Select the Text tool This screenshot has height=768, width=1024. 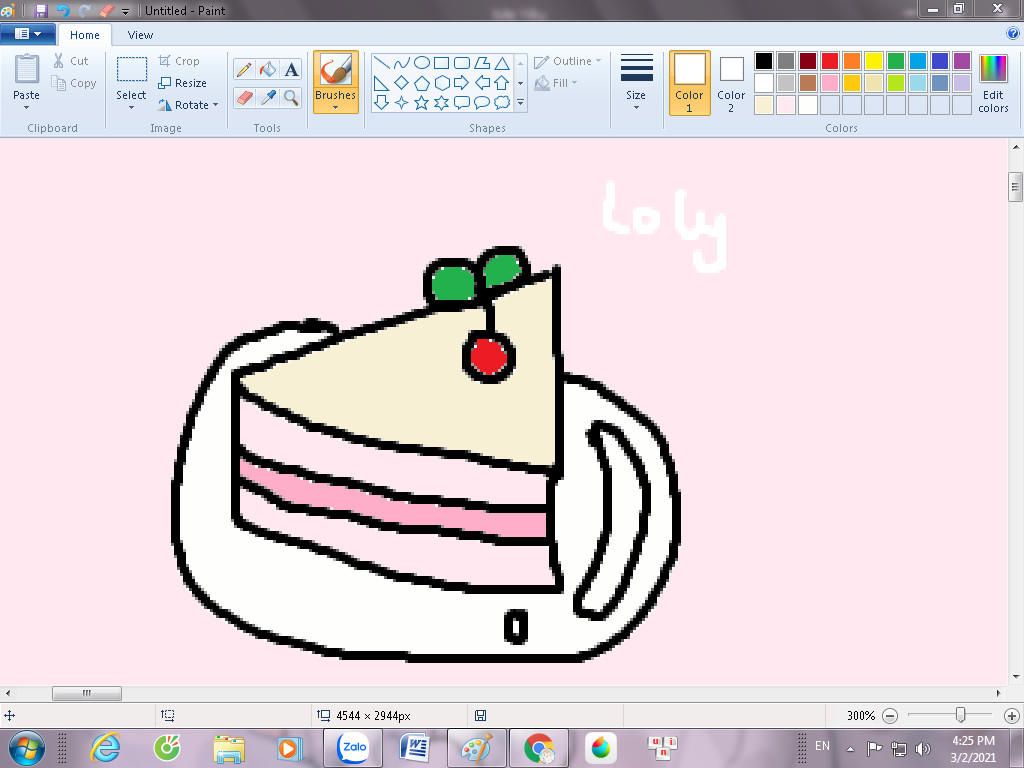(x=291, y=69)
